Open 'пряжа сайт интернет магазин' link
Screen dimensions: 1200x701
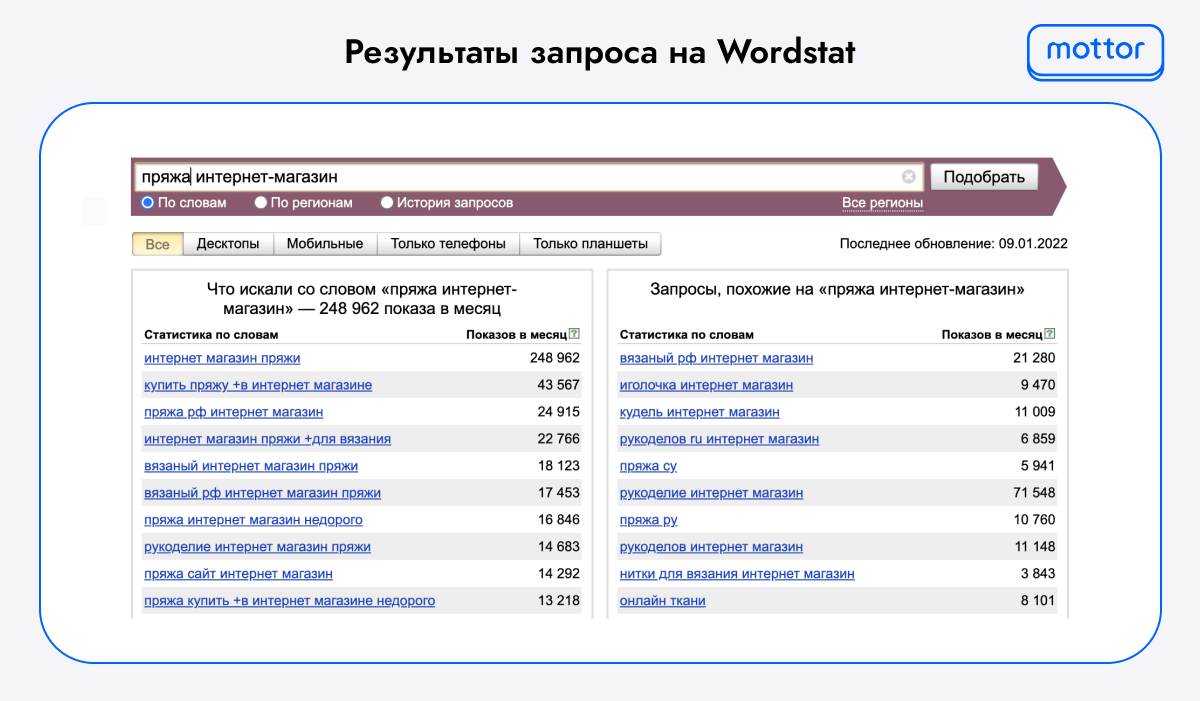coord(238,574)
